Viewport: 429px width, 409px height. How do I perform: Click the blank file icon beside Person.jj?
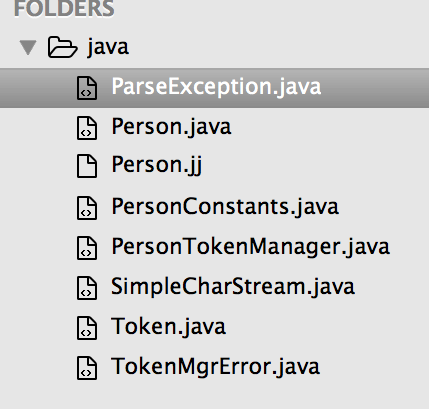[x=87, y=166]
